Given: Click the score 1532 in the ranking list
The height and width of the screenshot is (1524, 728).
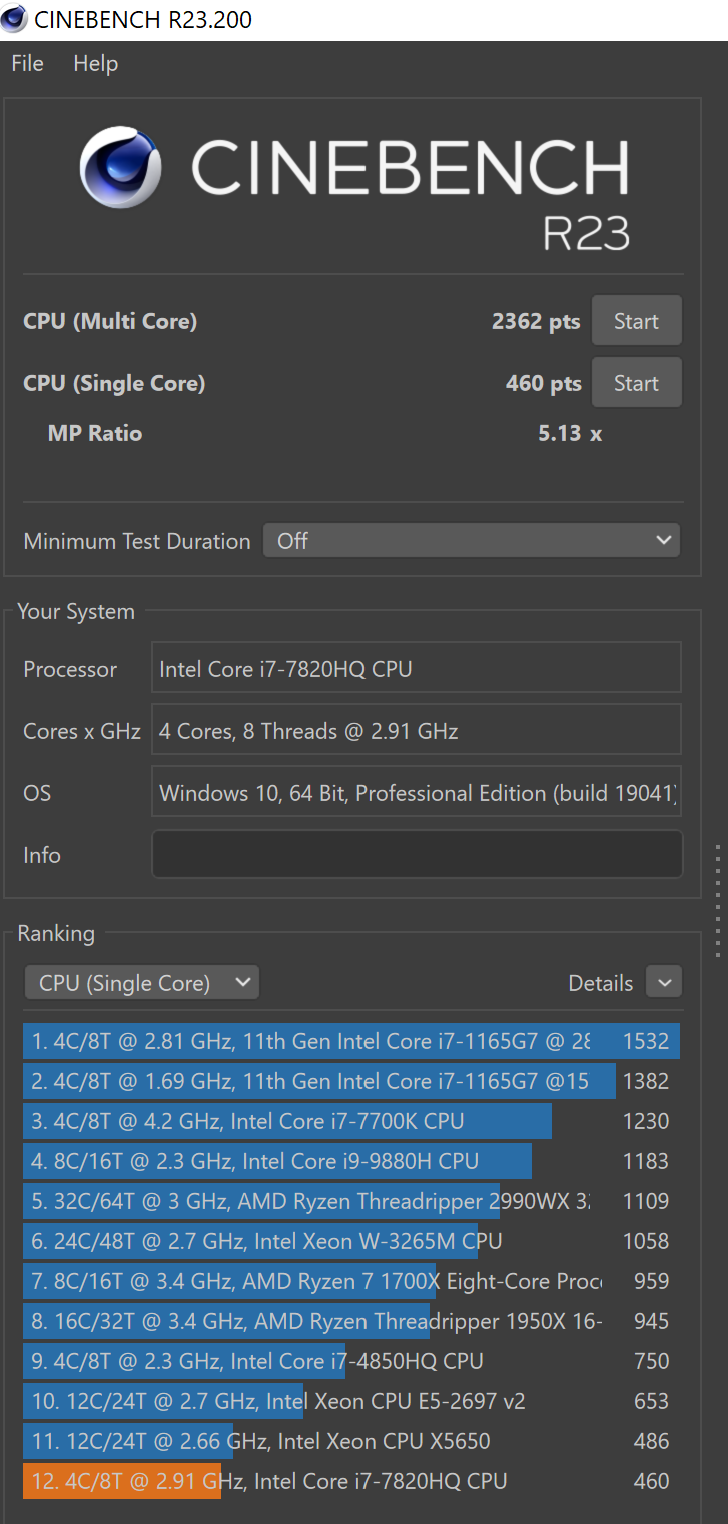Looking at the screenshot, I should coord(646,1041).
